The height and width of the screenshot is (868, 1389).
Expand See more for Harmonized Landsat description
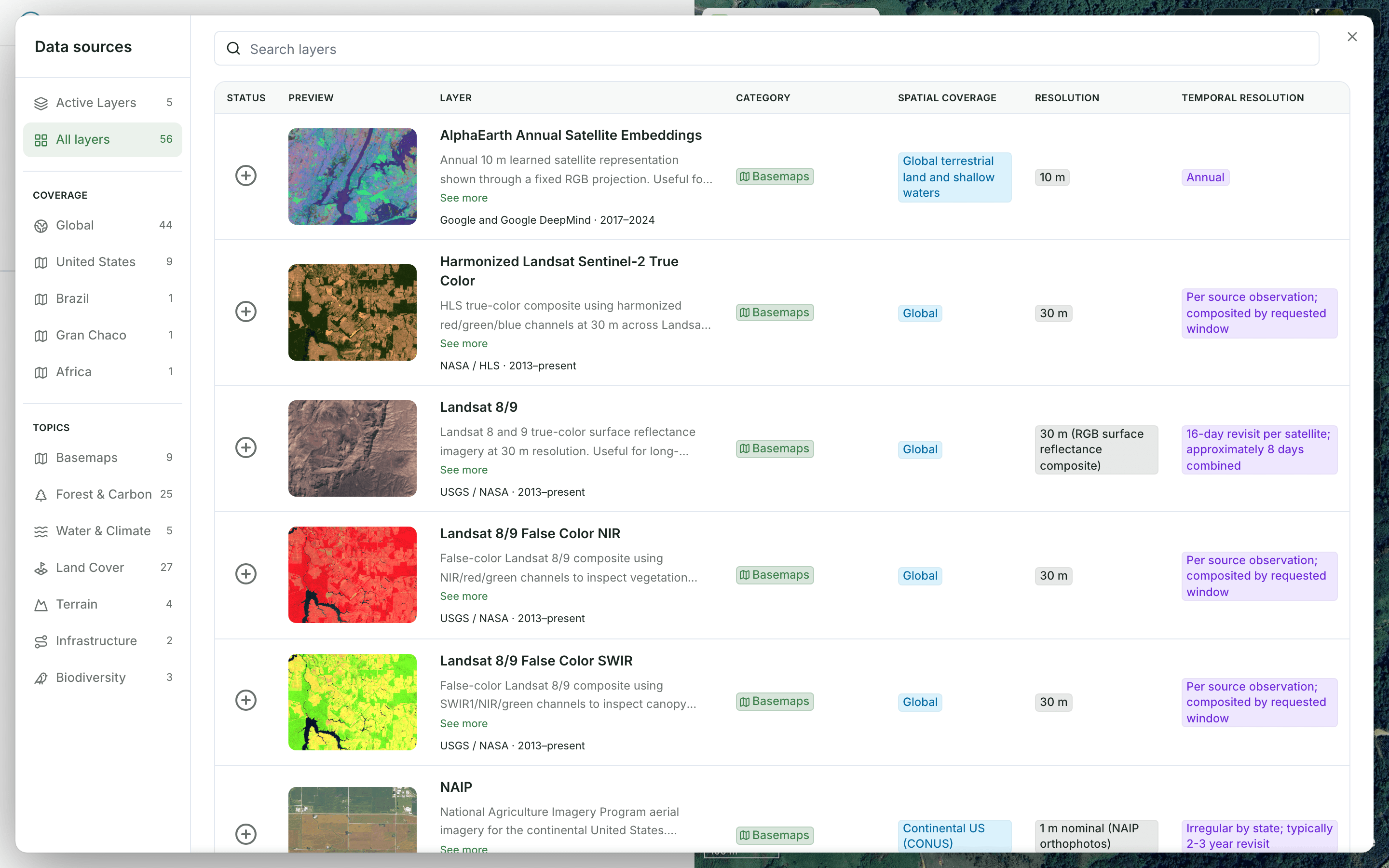(464, 344)
